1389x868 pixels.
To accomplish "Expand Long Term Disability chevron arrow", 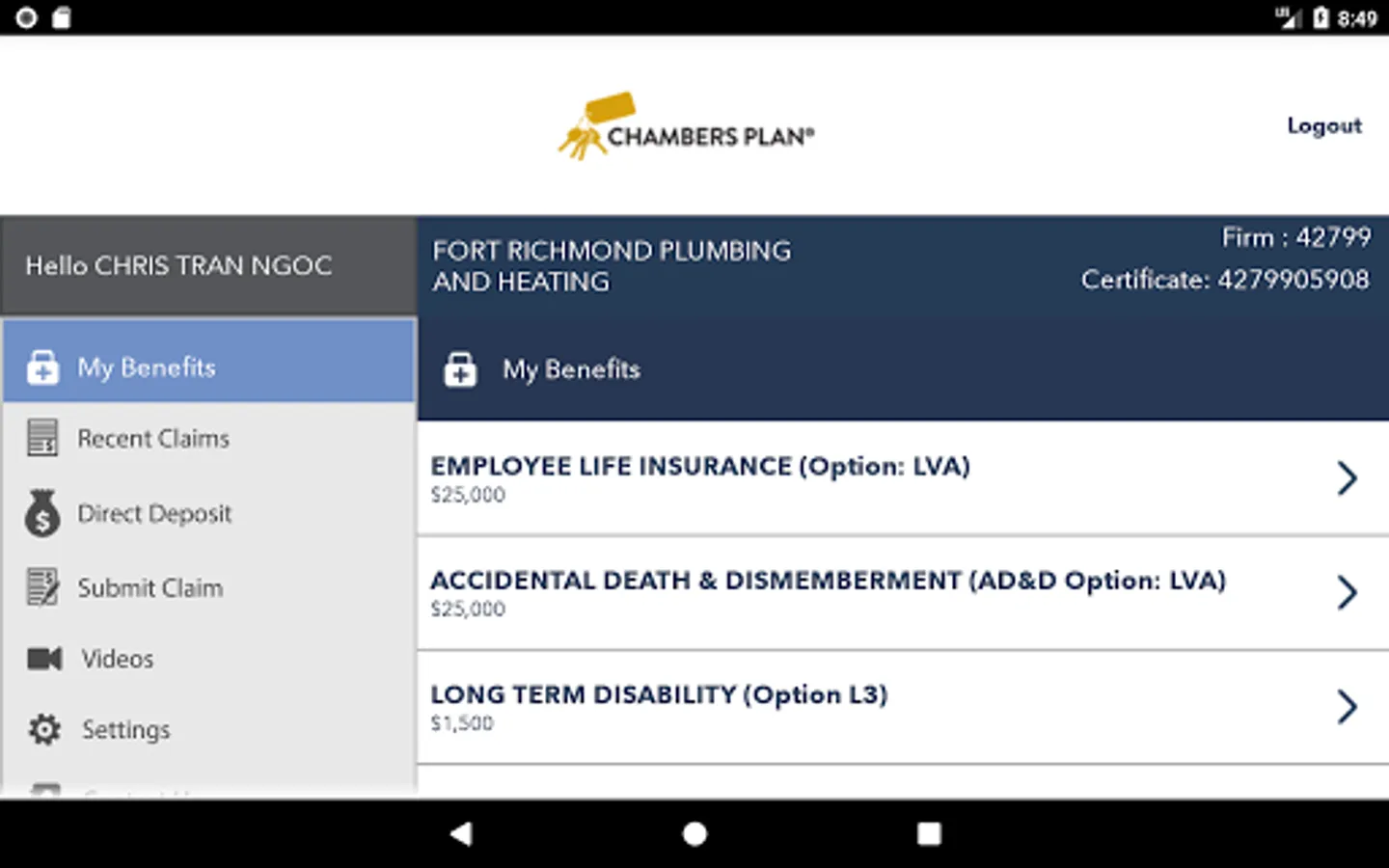I will tap(1348, 707).
